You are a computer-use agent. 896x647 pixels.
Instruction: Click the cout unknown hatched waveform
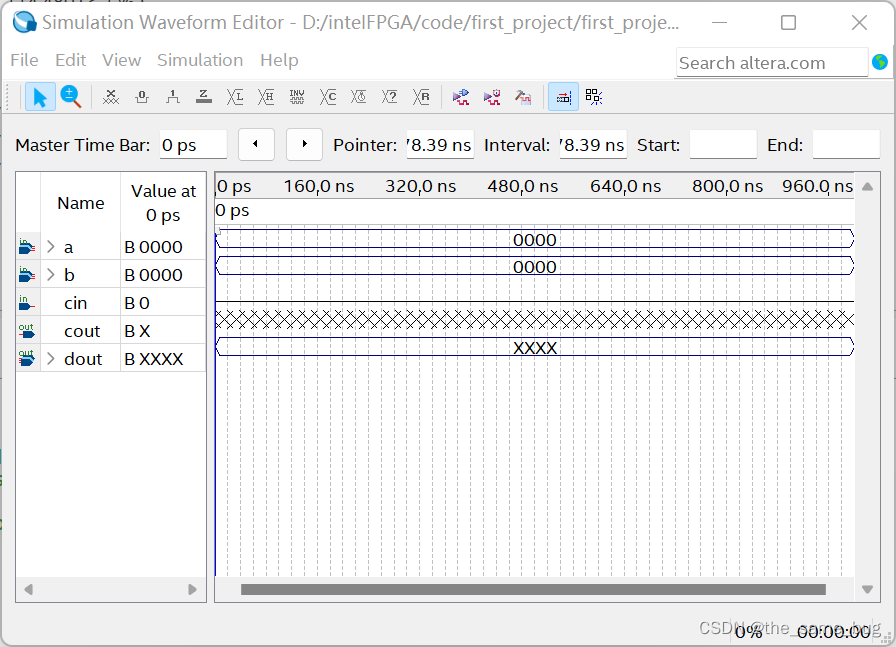click(535, 319)
